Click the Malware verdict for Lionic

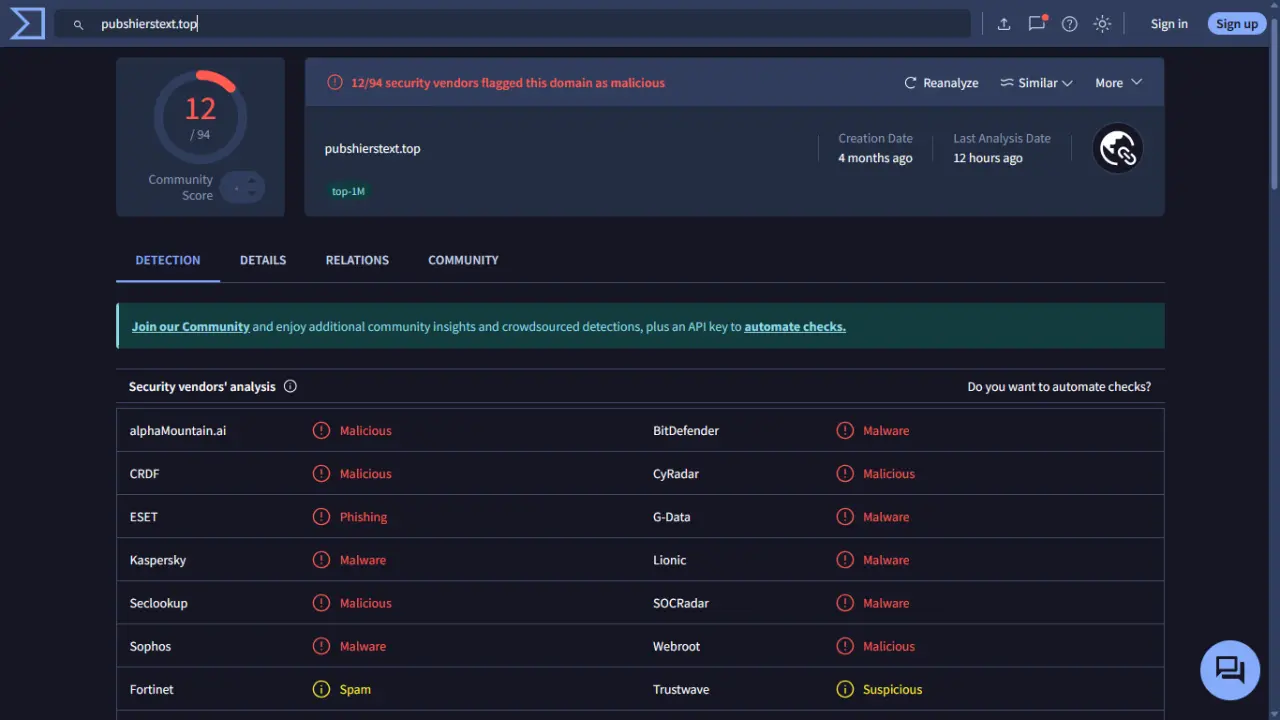pos(886,559)
